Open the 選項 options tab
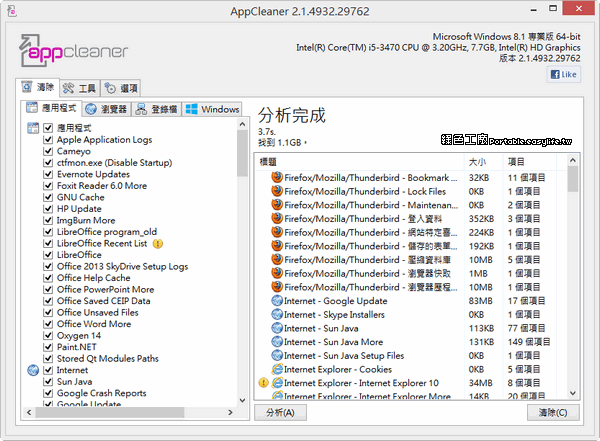 pos(121,88)
